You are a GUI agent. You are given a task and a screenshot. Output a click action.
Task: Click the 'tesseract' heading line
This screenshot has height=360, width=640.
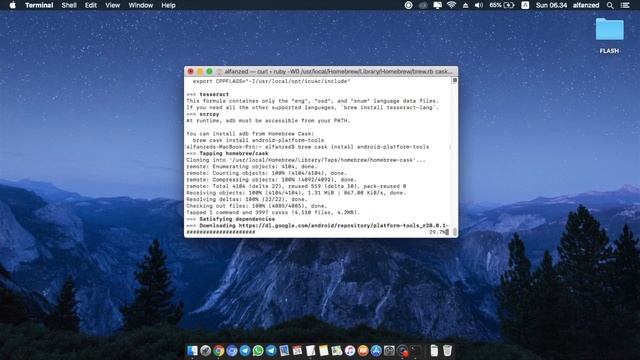pyautogui.click(x=207, y=94)
